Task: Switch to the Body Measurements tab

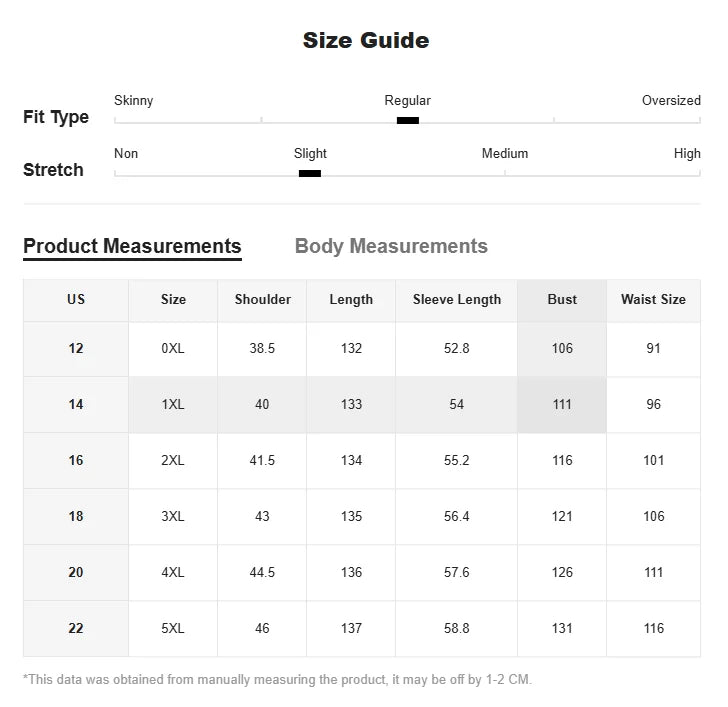Action: tap(391, 246)
